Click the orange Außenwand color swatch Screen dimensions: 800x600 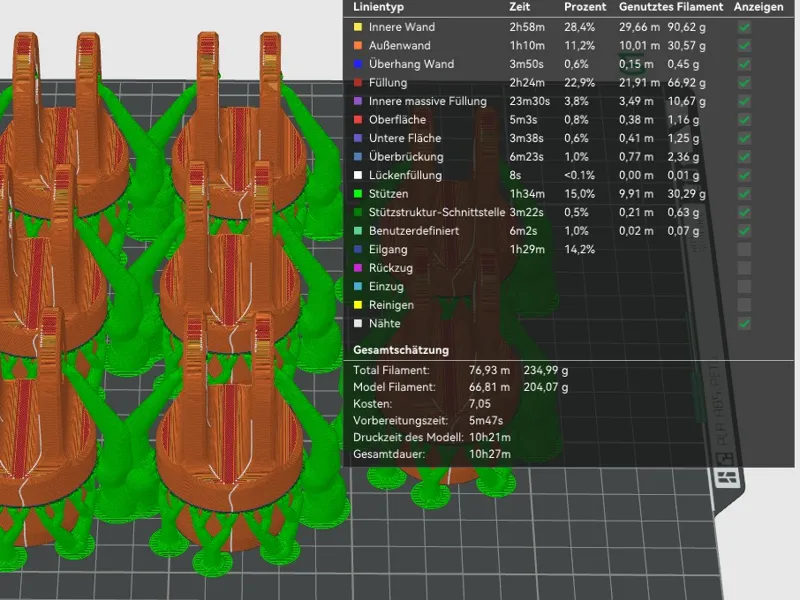(x=358, y=45)
